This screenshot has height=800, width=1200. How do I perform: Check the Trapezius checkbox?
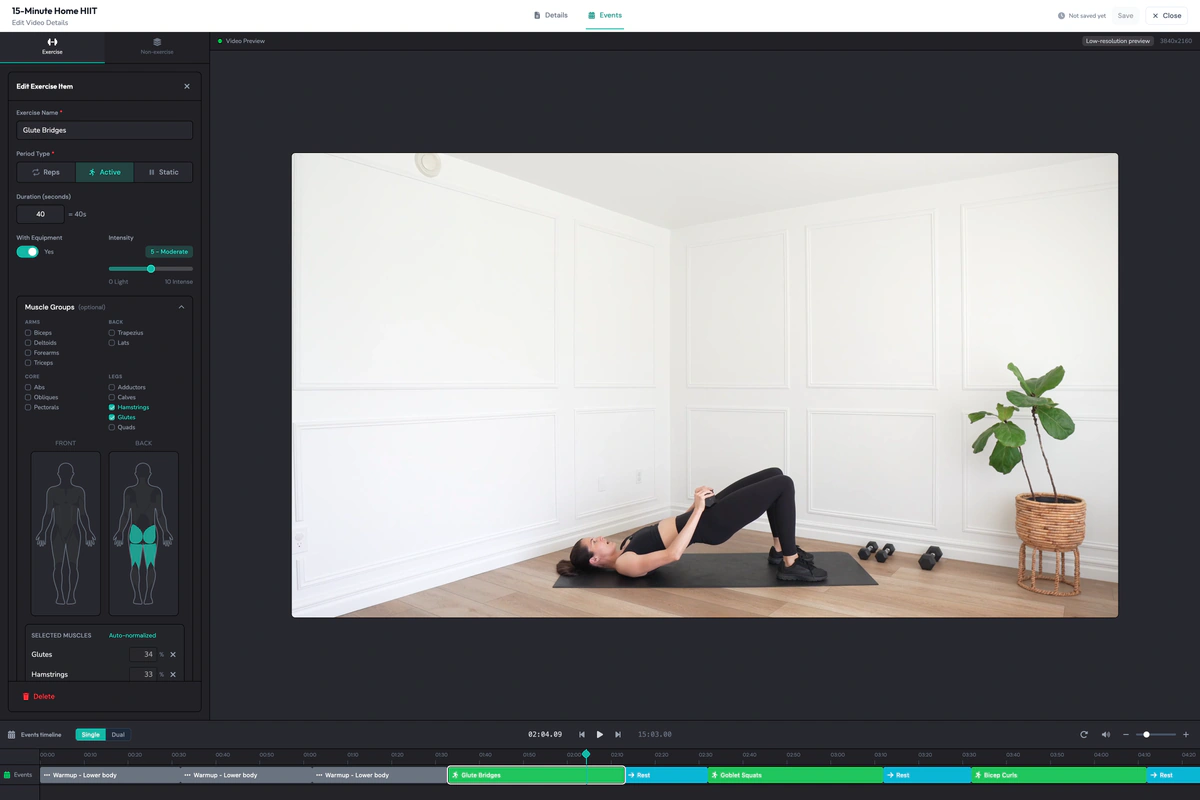point(112,333)
